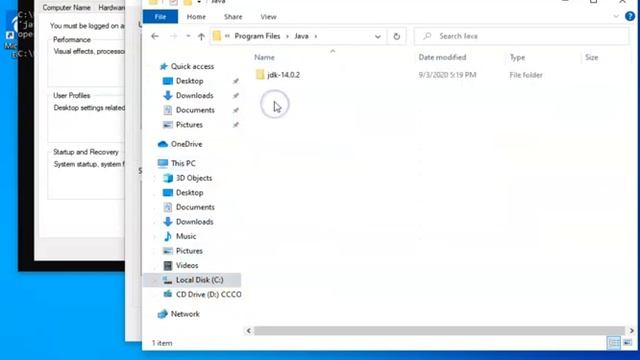Click Program Files in the address bar
Image resolution: width=640 pixels, height=360 pixels.
(x=257, y=36)
